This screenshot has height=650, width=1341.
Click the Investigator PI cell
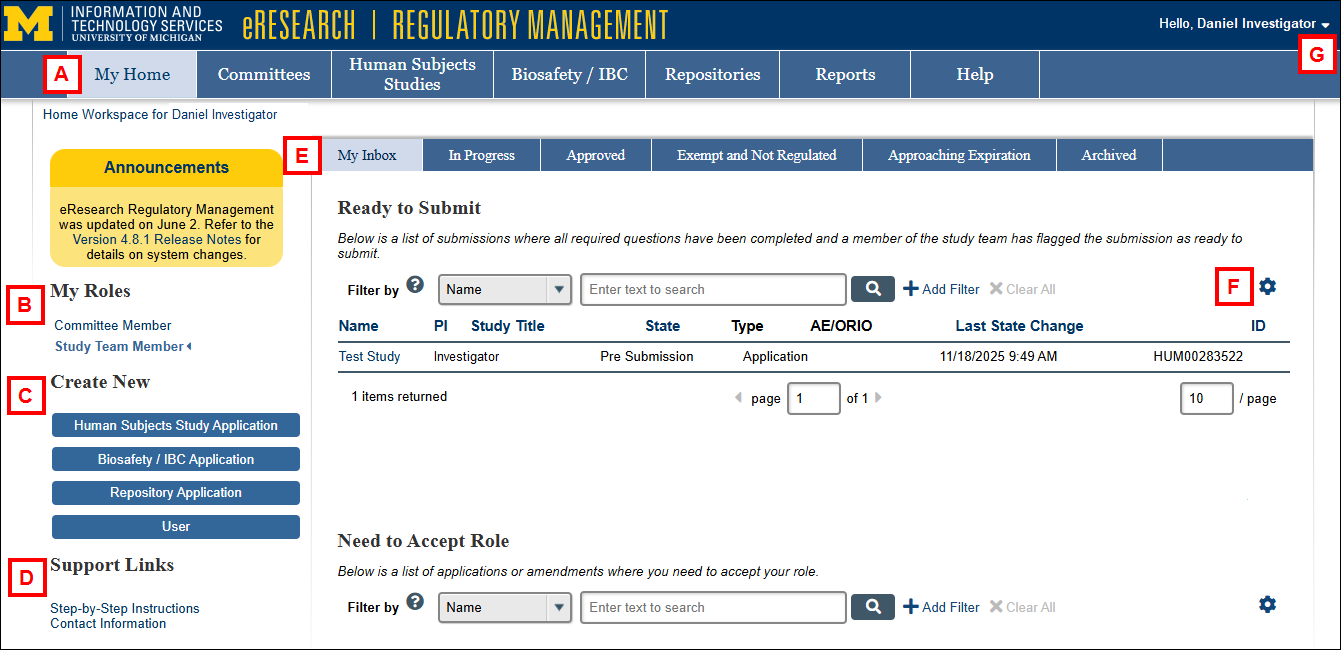pyautogui.click(x=466, y=356)
